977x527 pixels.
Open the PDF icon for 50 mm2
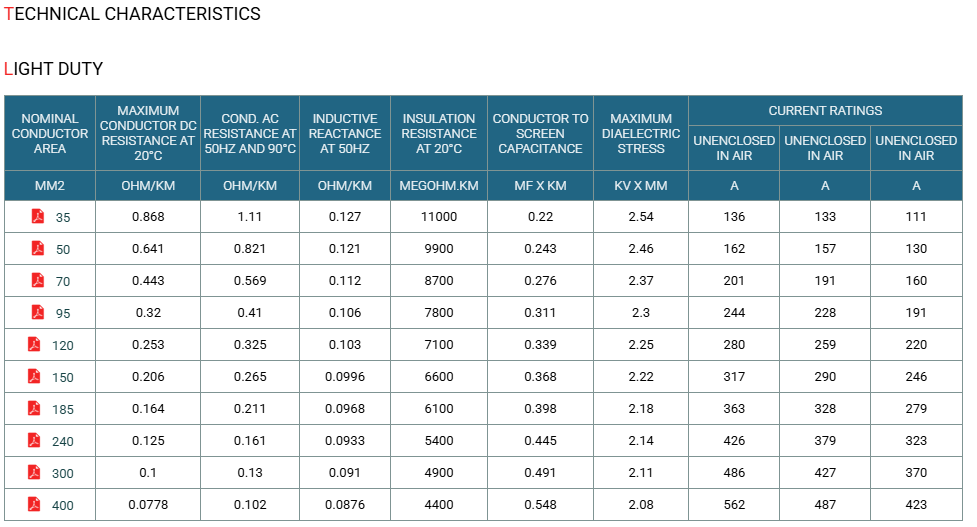[38, 248]
